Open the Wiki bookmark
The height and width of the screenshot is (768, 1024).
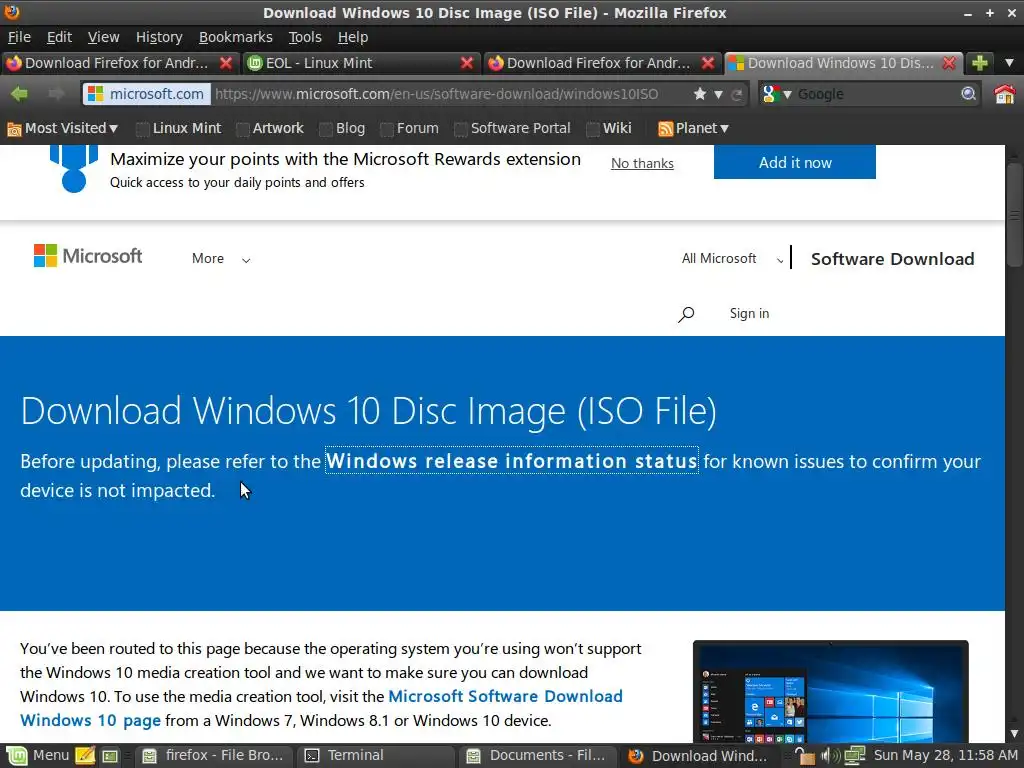click(609, 129)
